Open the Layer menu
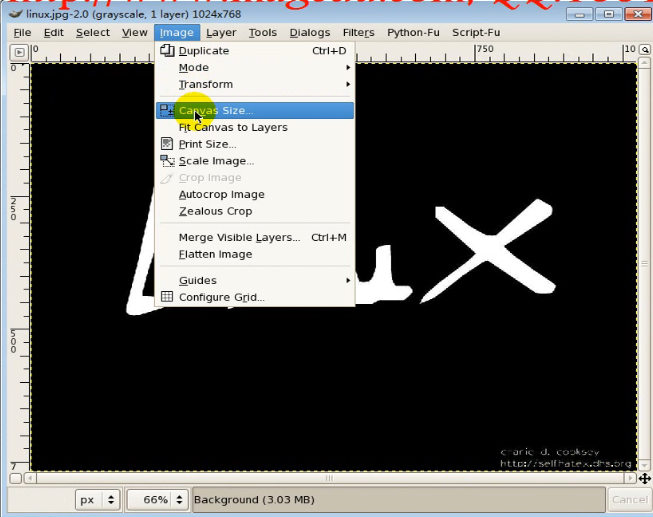 tap(221, 32)
